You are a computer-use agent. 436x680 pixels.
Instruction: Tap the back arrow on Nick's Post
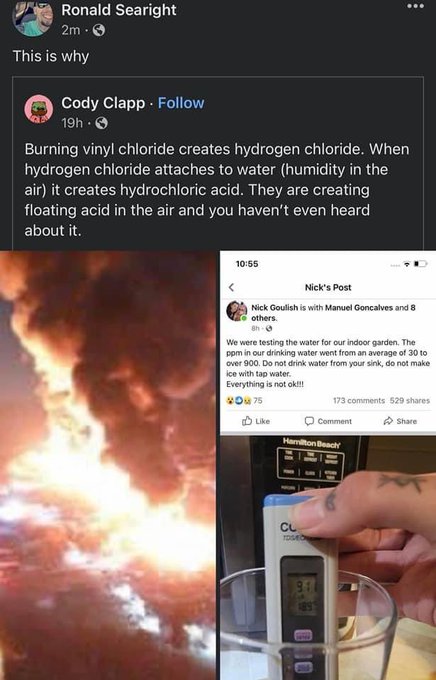[x=231, y=287]
